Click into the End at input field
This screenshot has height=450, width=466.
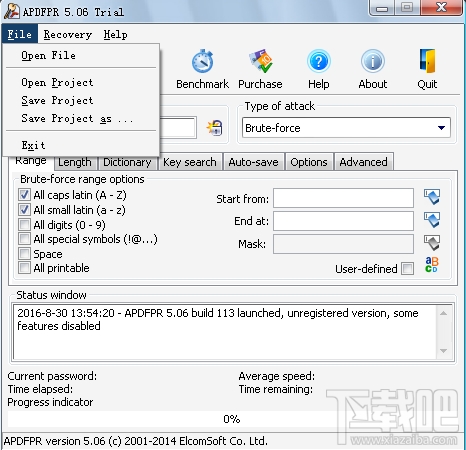[x=343, y=221]
